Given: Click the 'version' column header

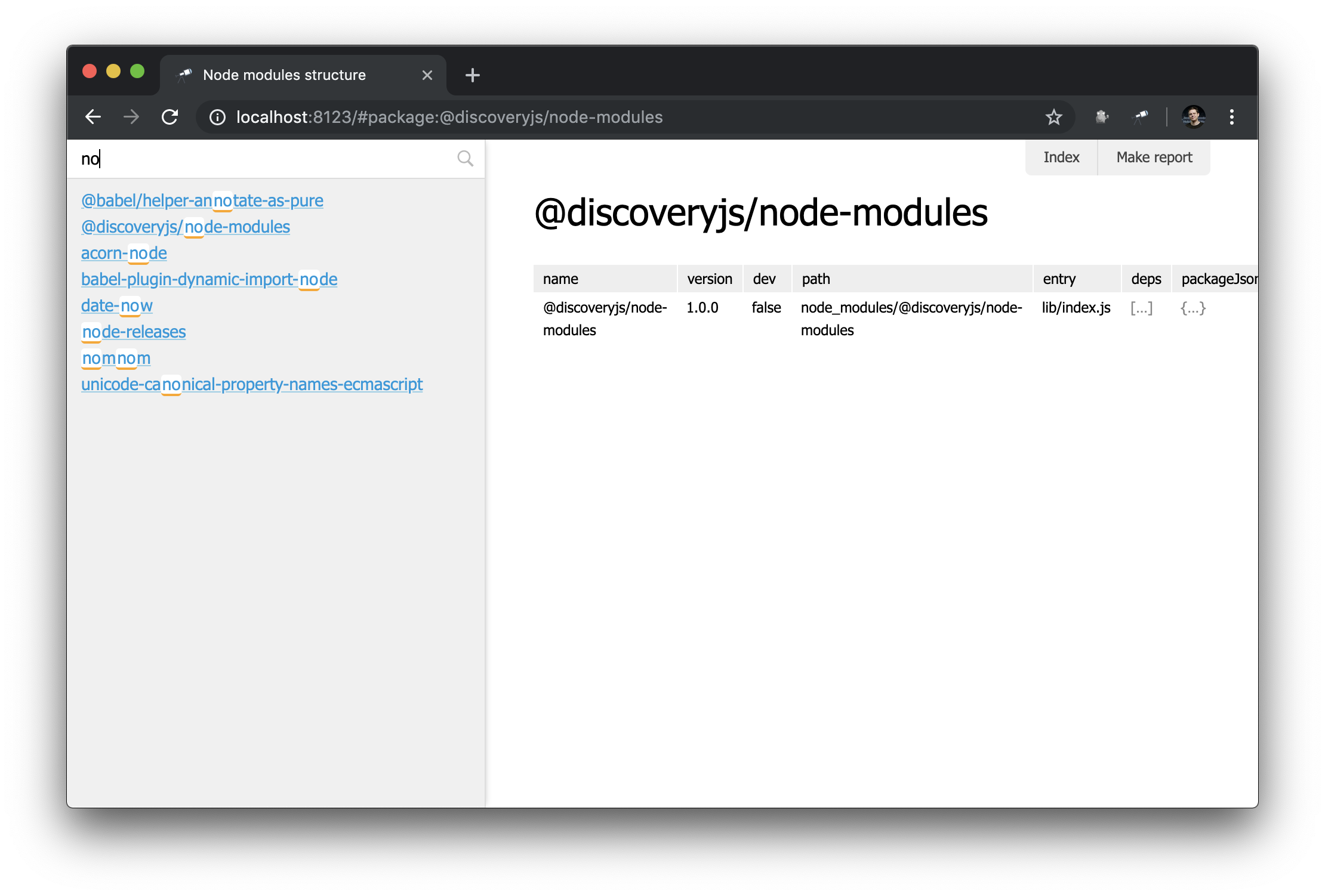Looking at the screenshot, I should tap(710, 279).
